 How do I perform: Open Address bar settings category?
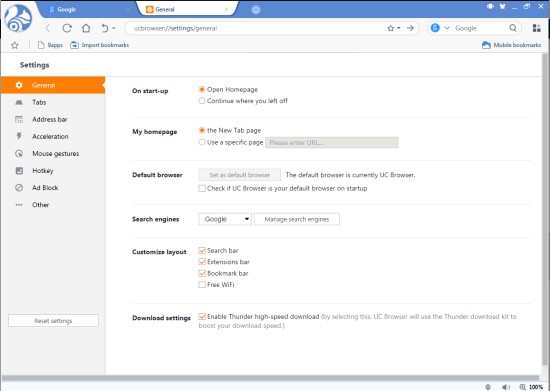[53, 120]
